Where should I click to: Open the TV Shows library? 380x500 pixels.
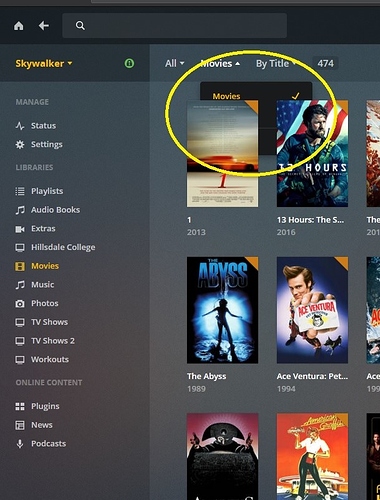(x=49, y=322)
